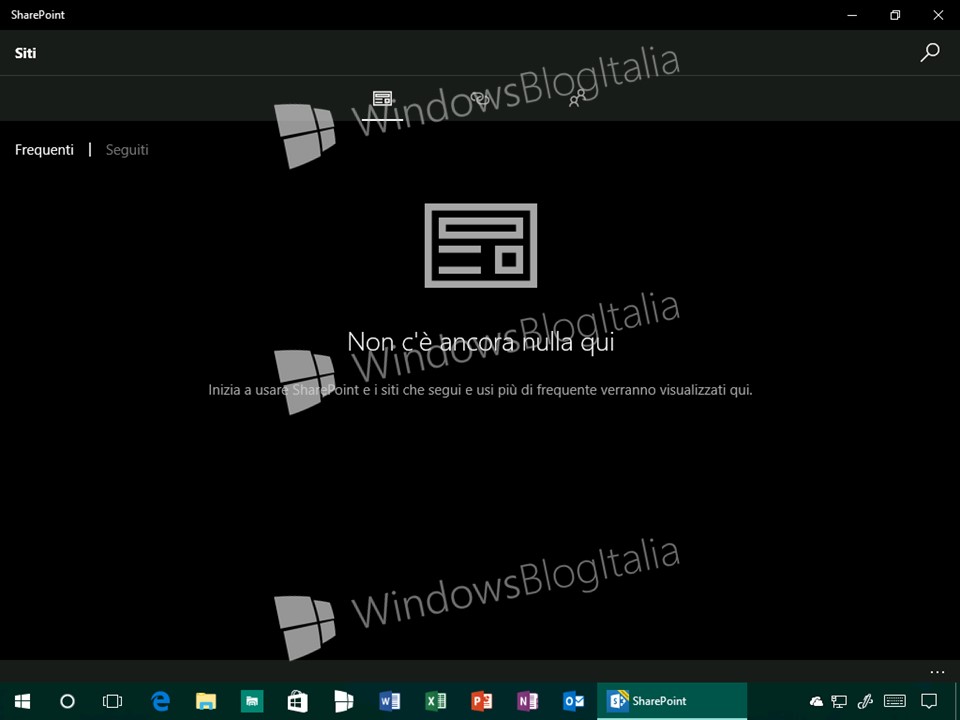Close the SharePoint window

tap(938, 15)
